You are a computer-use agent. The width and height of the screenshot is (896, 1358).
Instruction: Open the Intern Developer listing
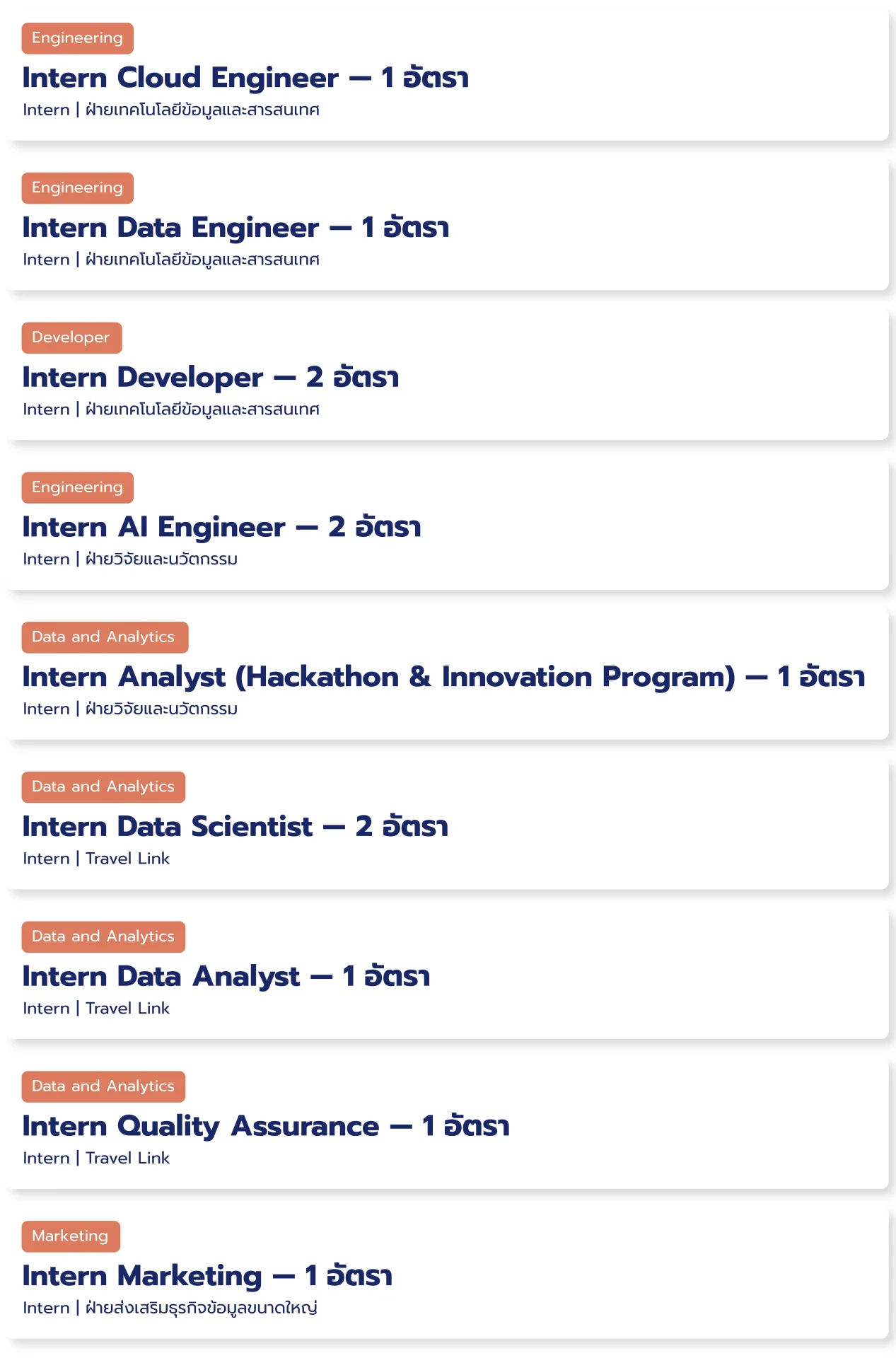pyautogui.click(x=210, y=378)
